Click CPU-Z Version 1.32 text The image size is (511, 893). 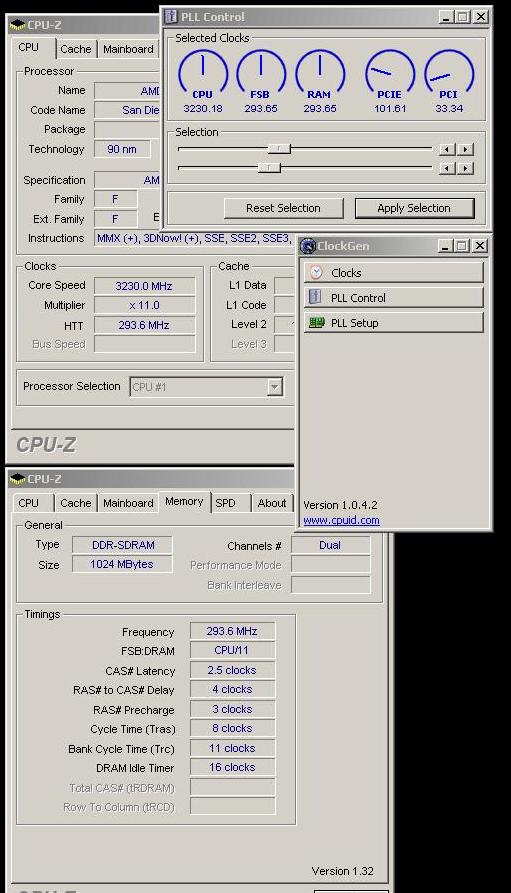click(x=342, y=871)
